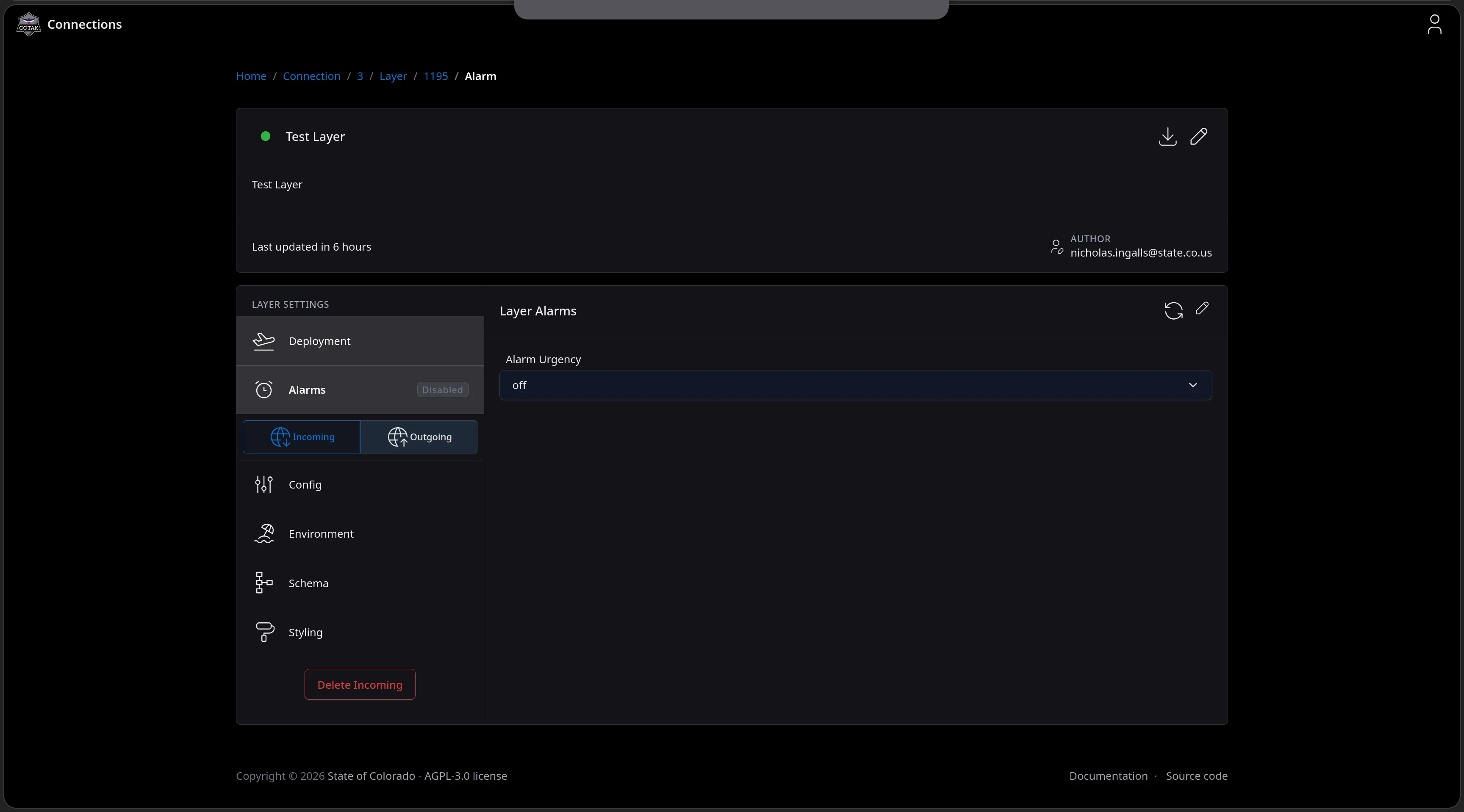
Task: Click the Schema hierarchy icon
Action: [264, 583]
